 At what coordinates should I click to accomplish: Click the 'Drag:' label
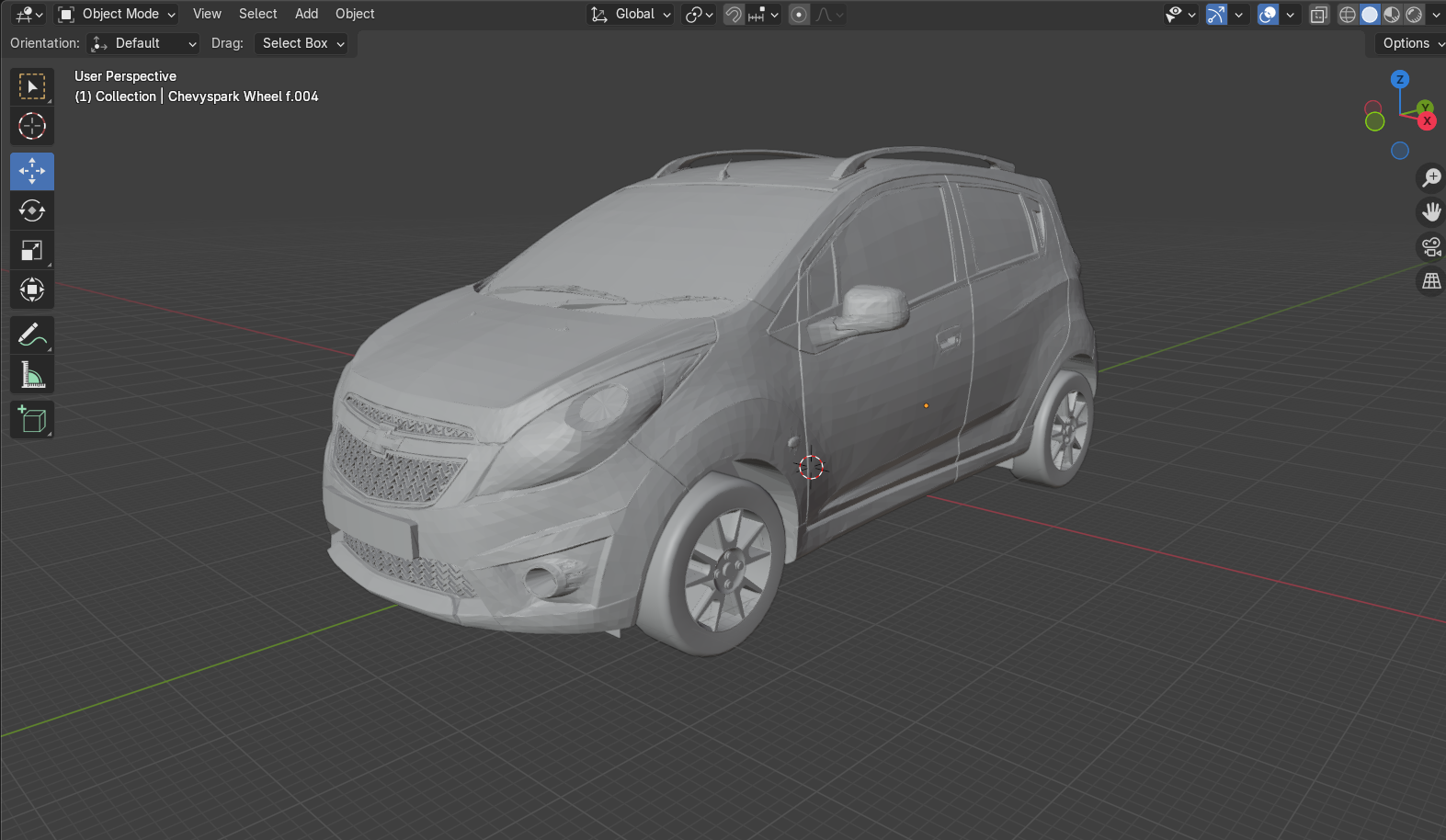click(x=227, y=43)
